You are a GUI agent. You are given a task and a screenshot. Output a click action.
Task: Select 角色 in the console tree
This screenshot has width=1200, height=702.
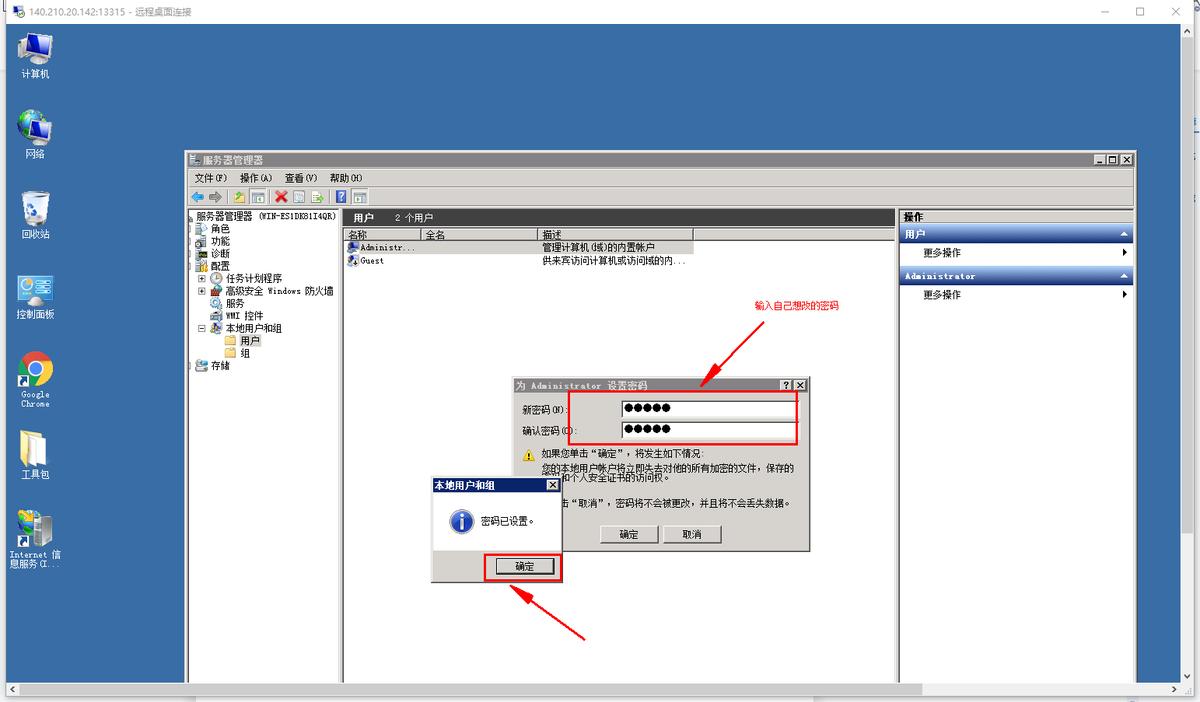[220, 228]
